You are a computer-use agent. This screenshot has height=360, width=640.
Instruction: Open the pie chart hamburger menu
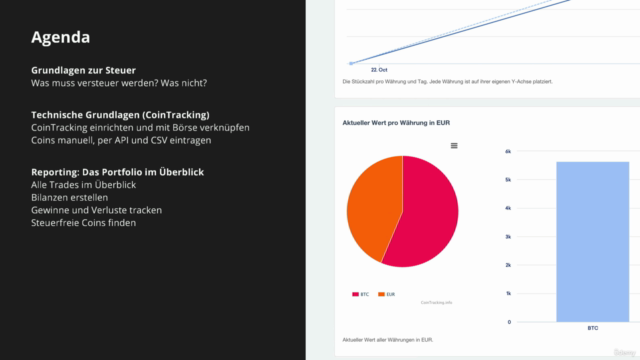pos(454,146)
